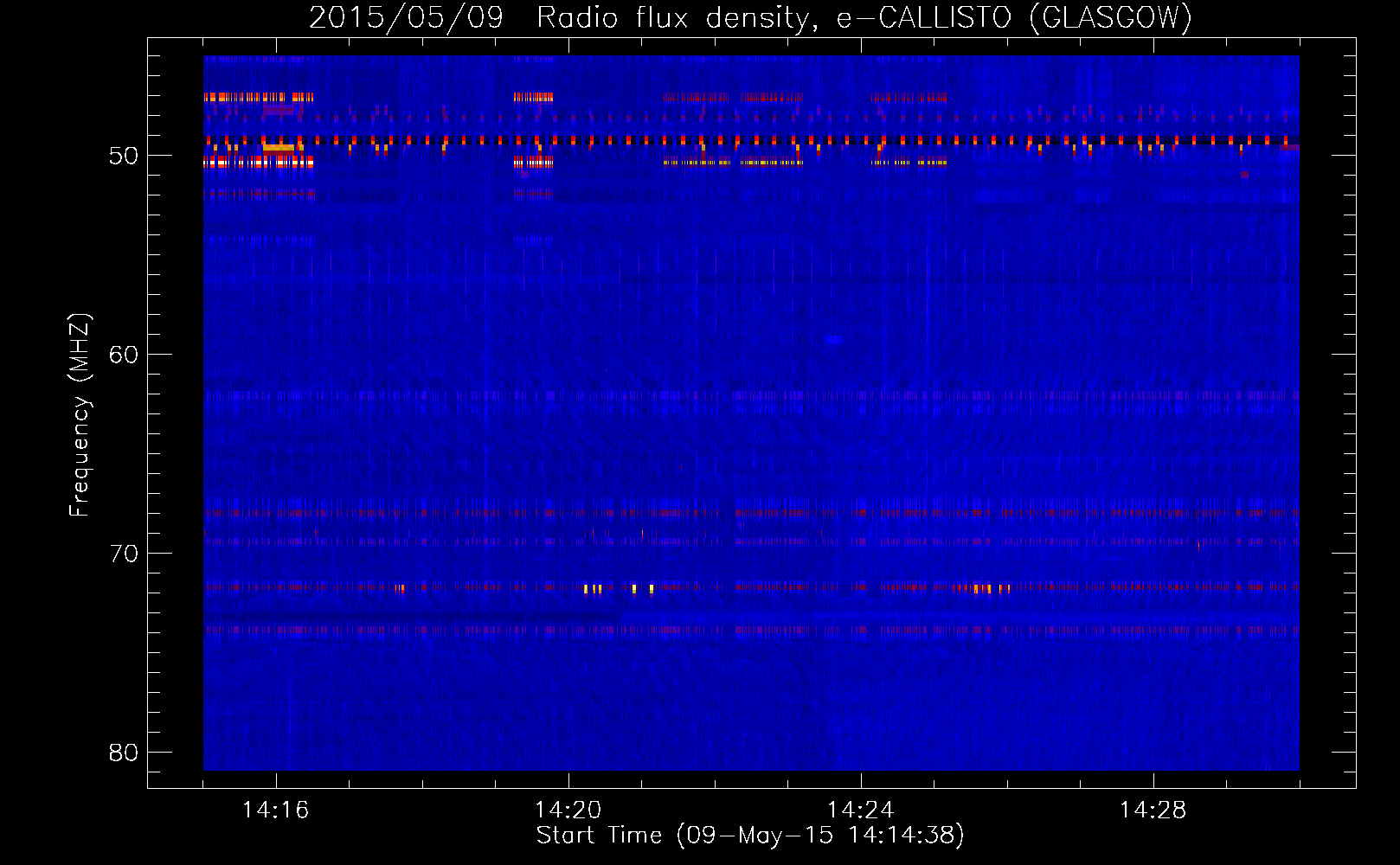Click the 14:24 time tick label
1400x865 pixels.
860,811
